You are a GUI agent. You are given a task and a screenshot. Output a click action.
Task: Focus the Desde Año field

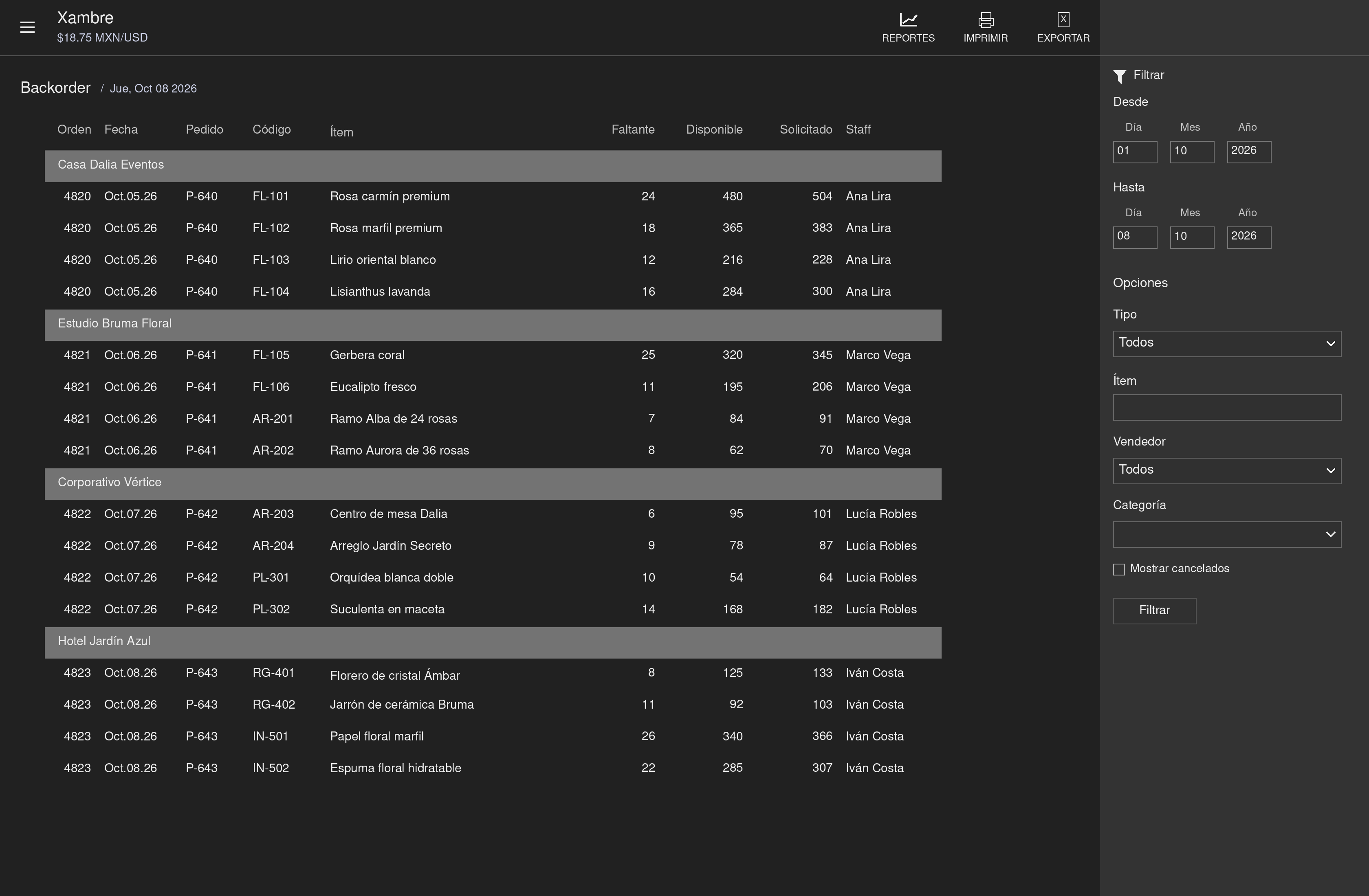pos(1249,152)
